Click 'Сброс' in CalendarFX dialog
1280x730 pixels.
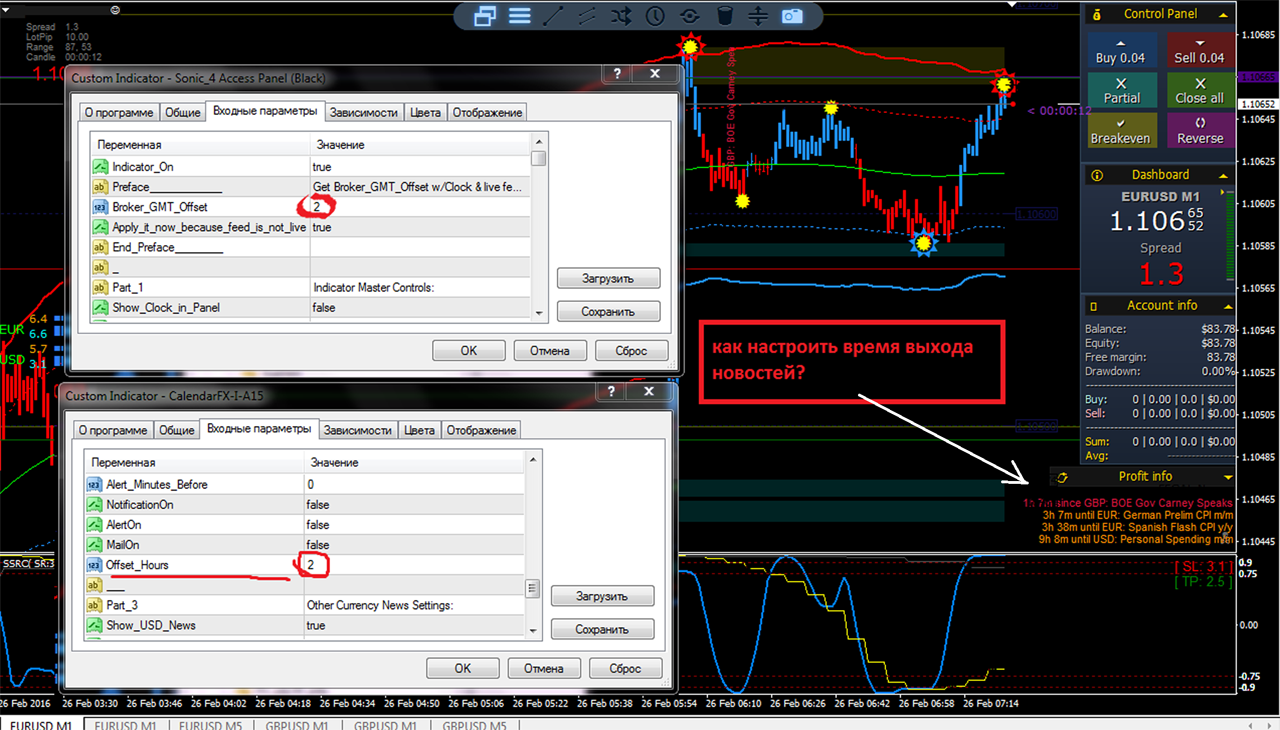pyautogui.click(x=625, y=668)
